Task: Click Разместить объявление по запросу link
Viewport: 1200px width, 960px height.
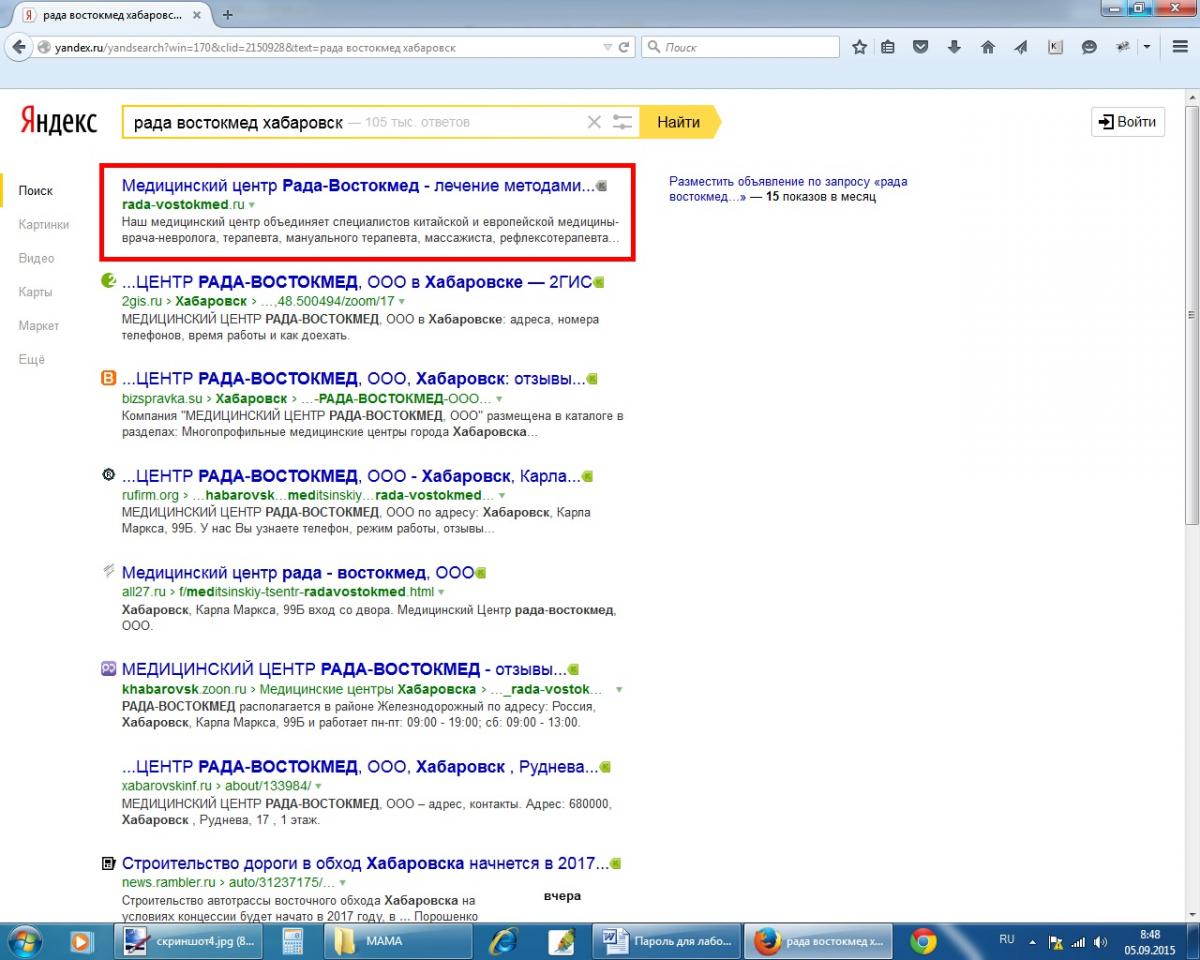Action: pyautogui.click(x=788, y=189)
